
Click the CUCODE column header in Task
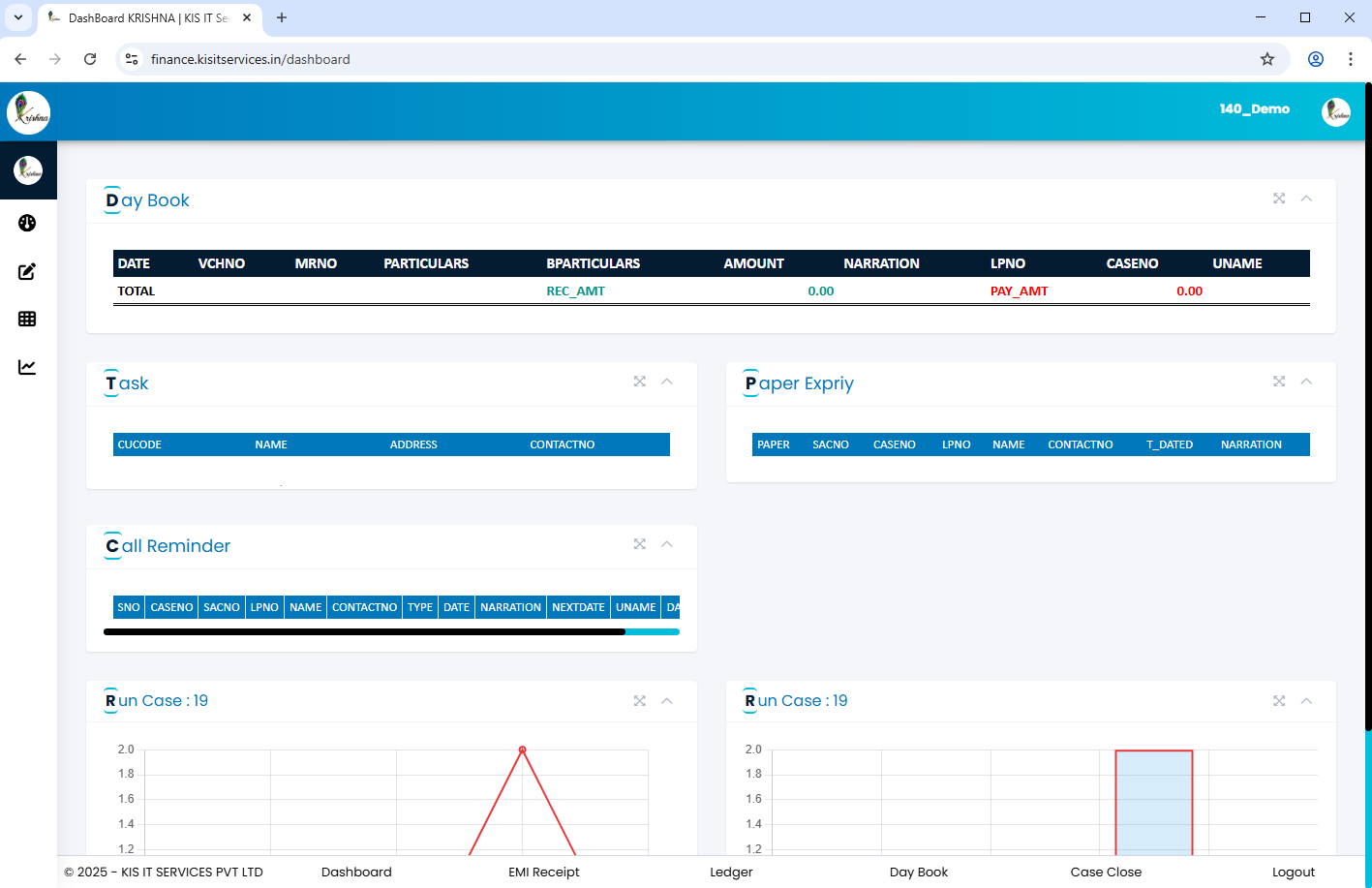coord(139,444)
